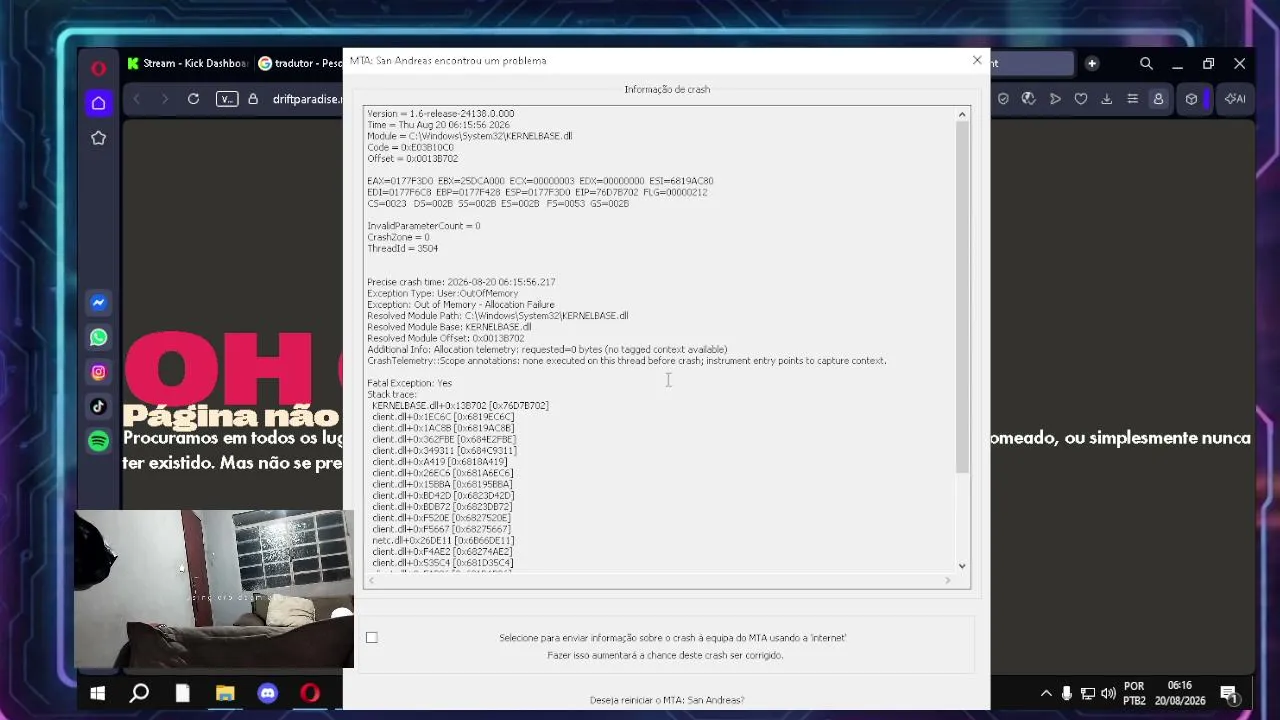Viewport: 1280px width, 720px height.
Task: Open the Opera menu logo
Action: [98, 68]
